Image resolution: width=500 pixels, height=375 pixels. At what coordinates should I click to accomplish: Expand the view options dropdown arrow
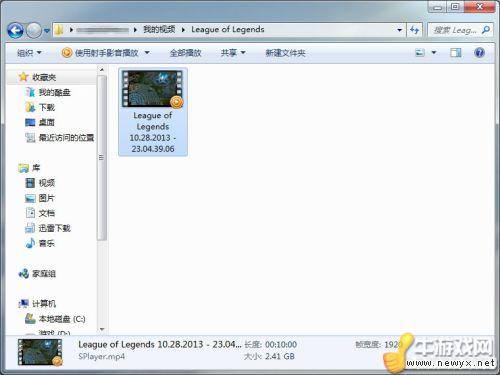point(434,53)
